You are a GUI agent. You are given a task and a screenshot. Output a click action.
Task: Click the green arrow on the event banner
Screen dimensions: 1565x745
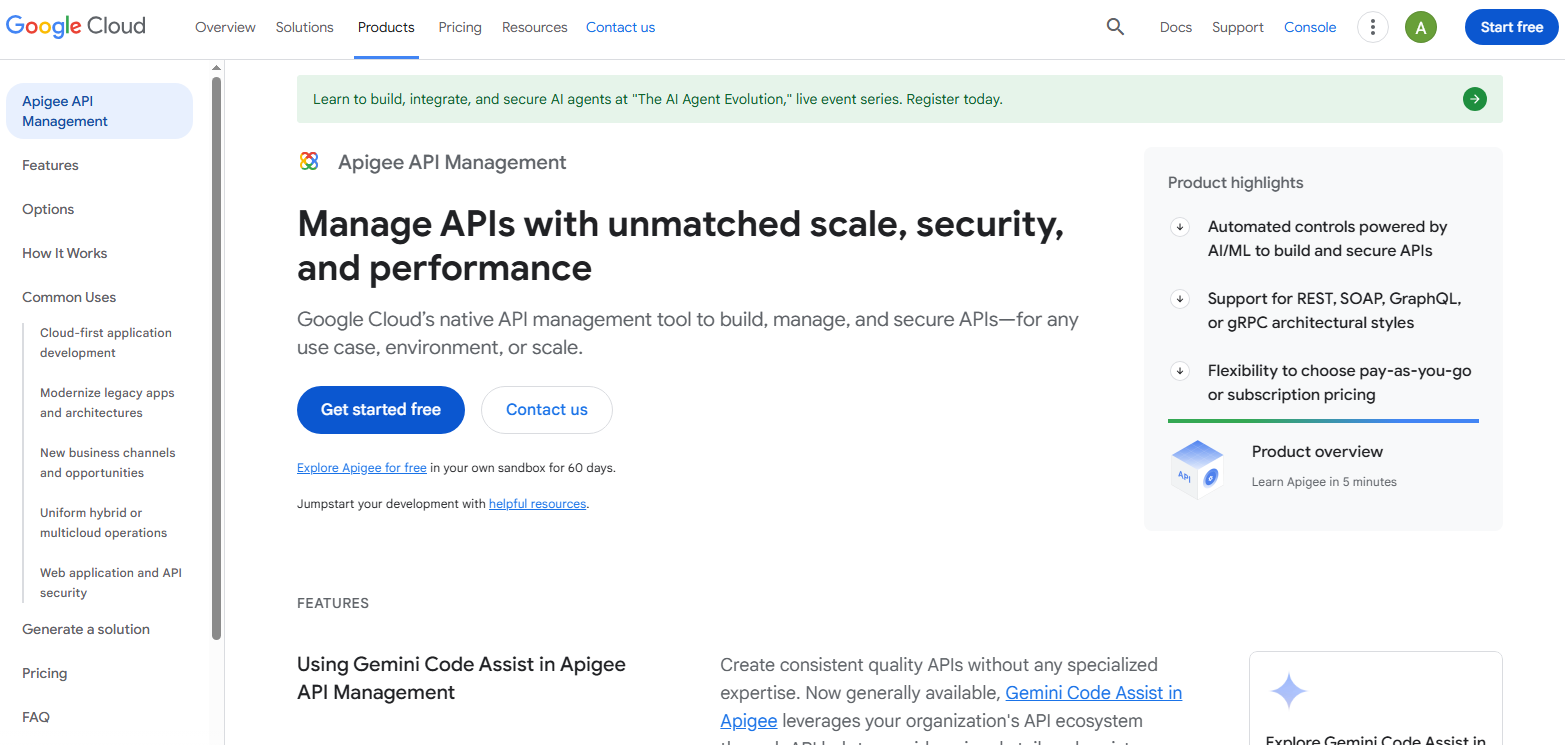point(1474,99)
